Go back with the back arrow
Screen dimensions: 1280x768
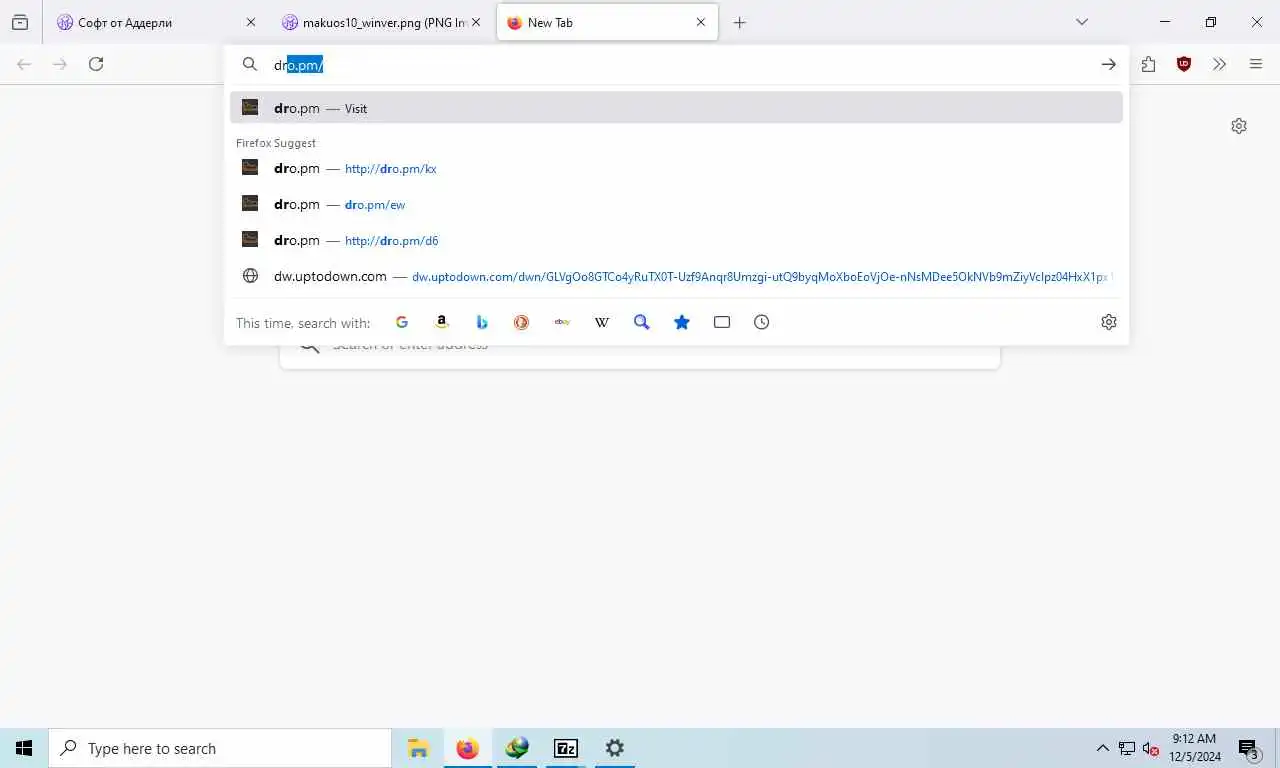pyautogui.click(x=24, y=64)
